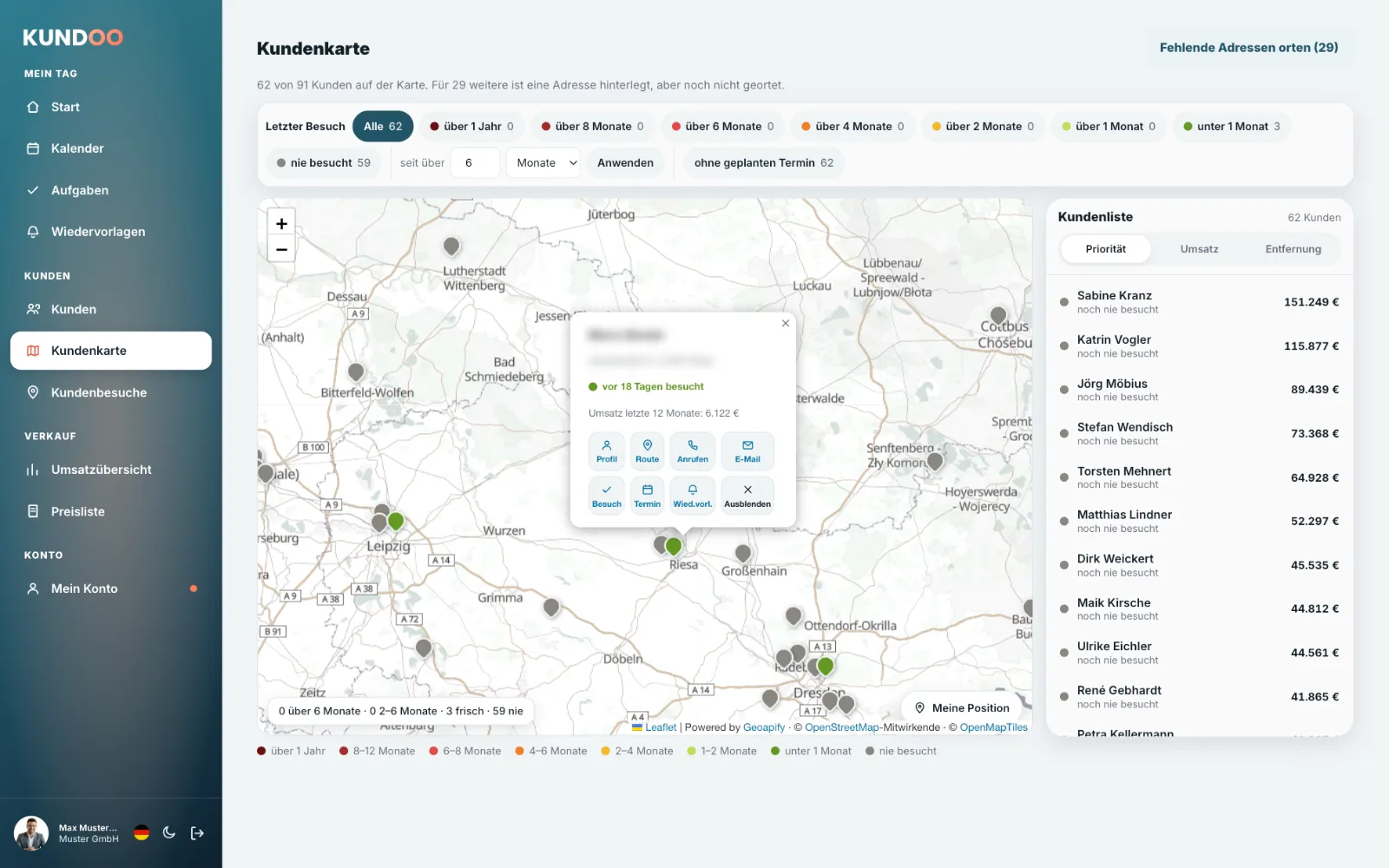Hide the customer via Ausblenden

(747, 496)
